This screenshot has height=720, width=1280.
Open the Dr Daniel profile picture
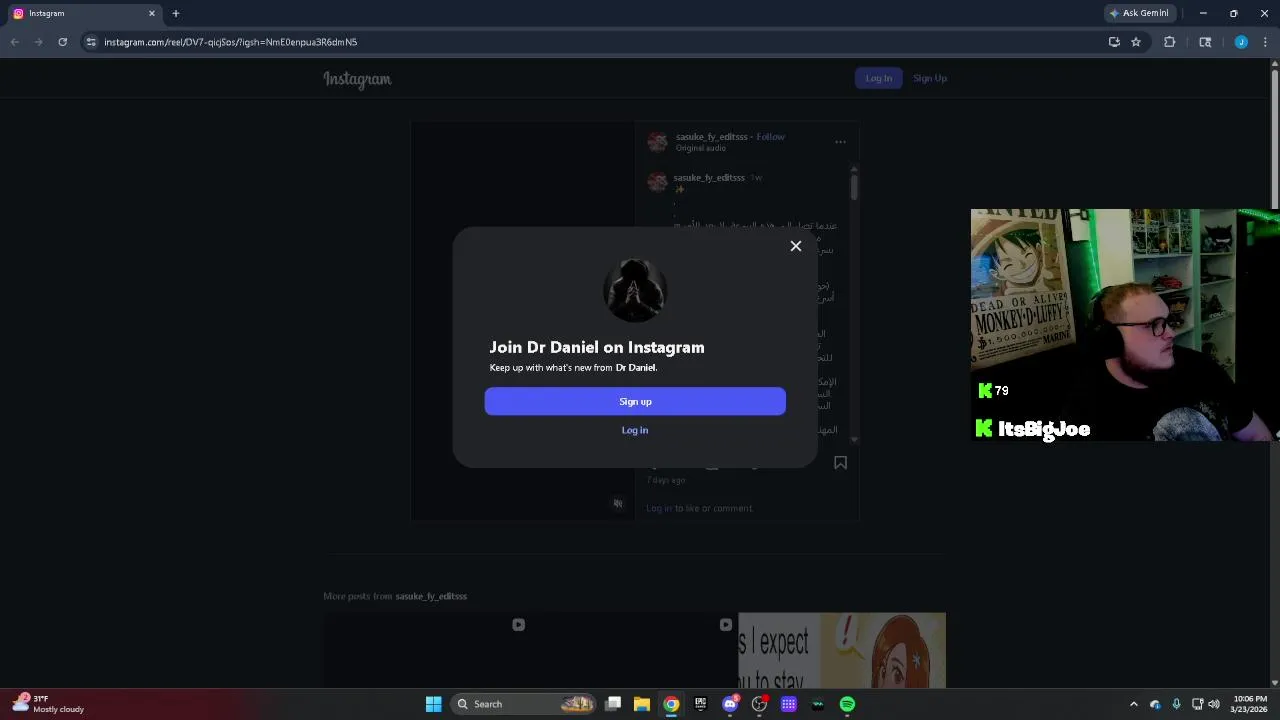(x=635, y=290)
